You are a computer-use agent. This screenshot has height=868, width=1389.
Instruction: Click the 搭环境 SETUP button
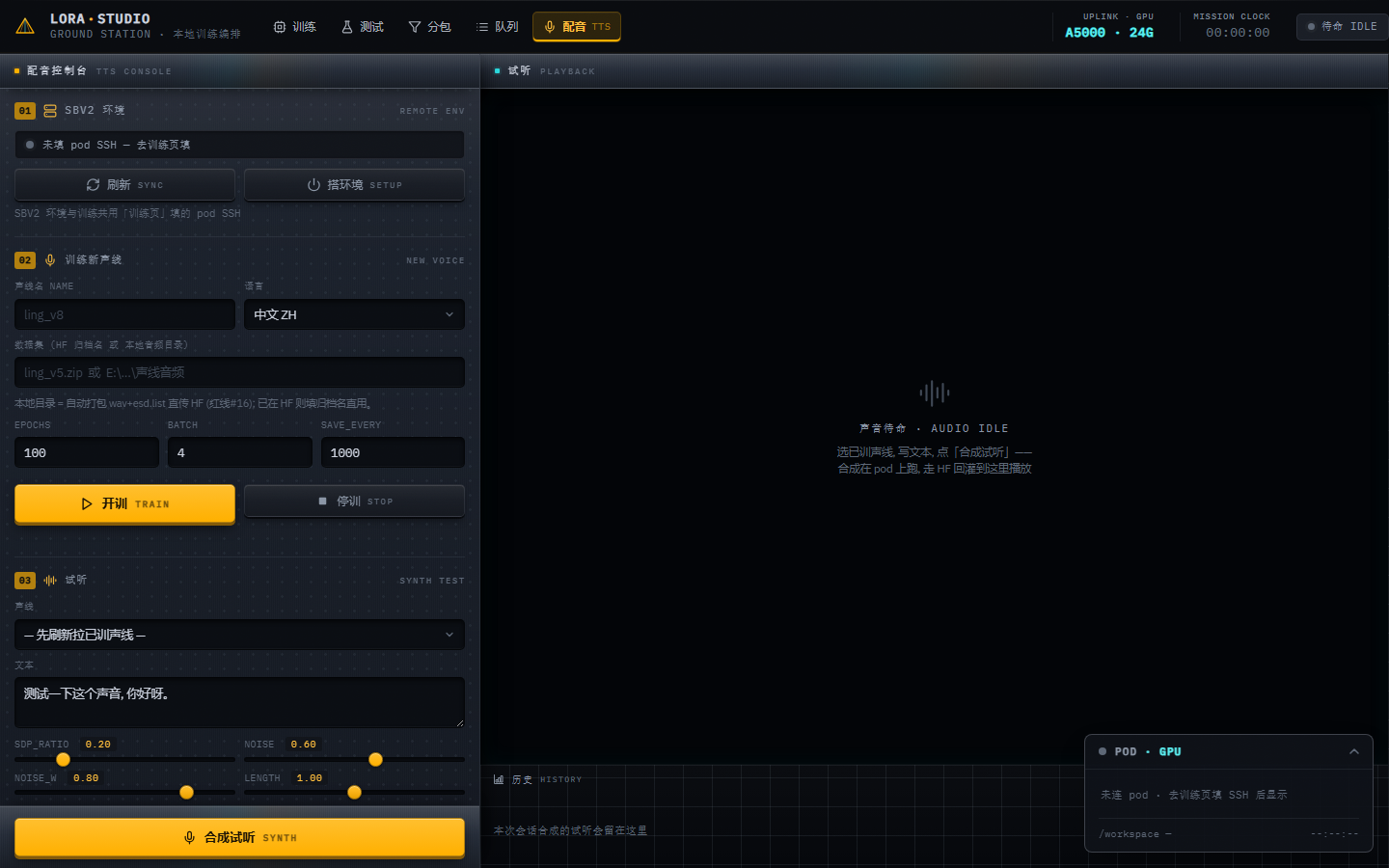tap(354, 185)
